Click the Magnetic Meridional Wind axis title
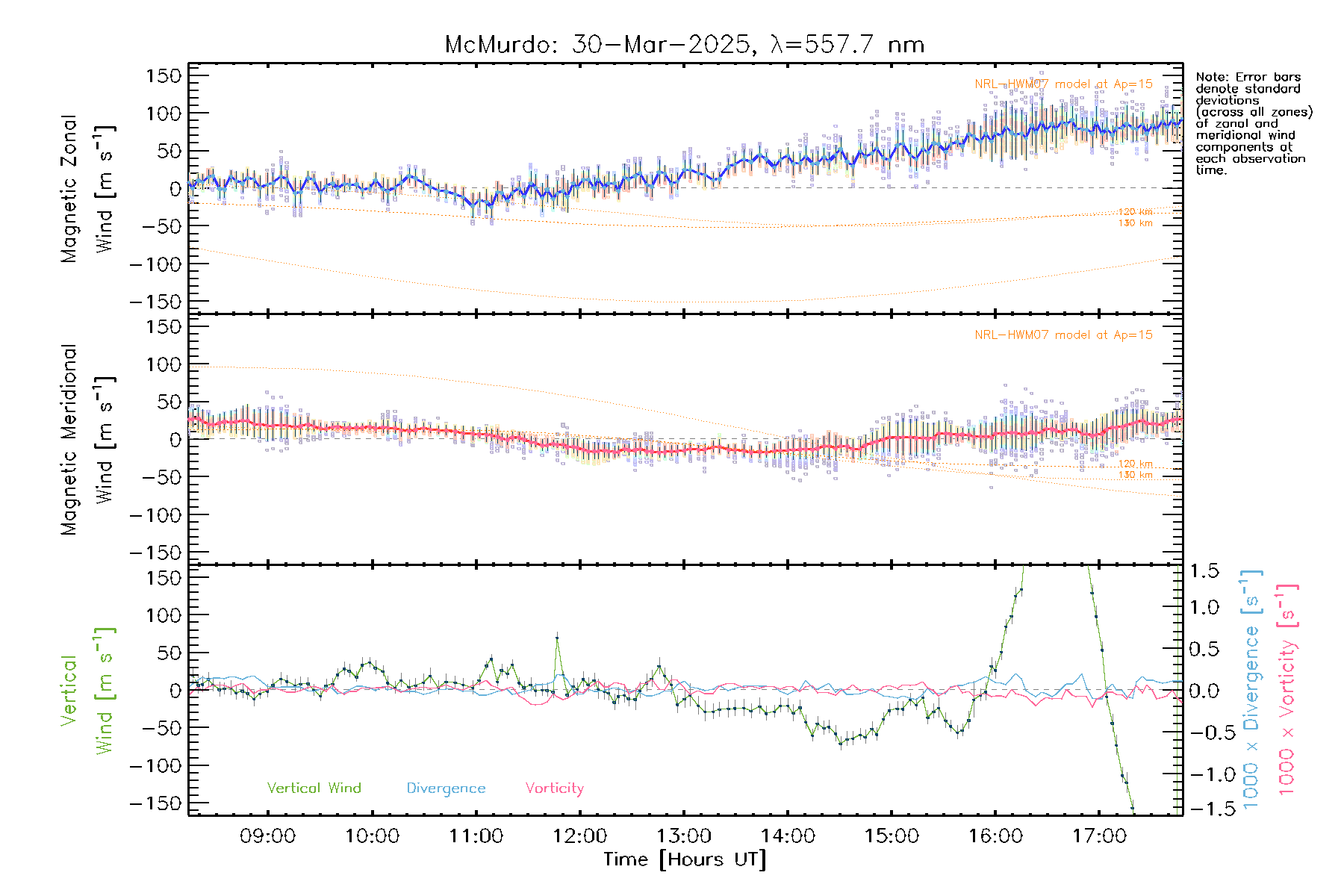 tap(87, 440)
